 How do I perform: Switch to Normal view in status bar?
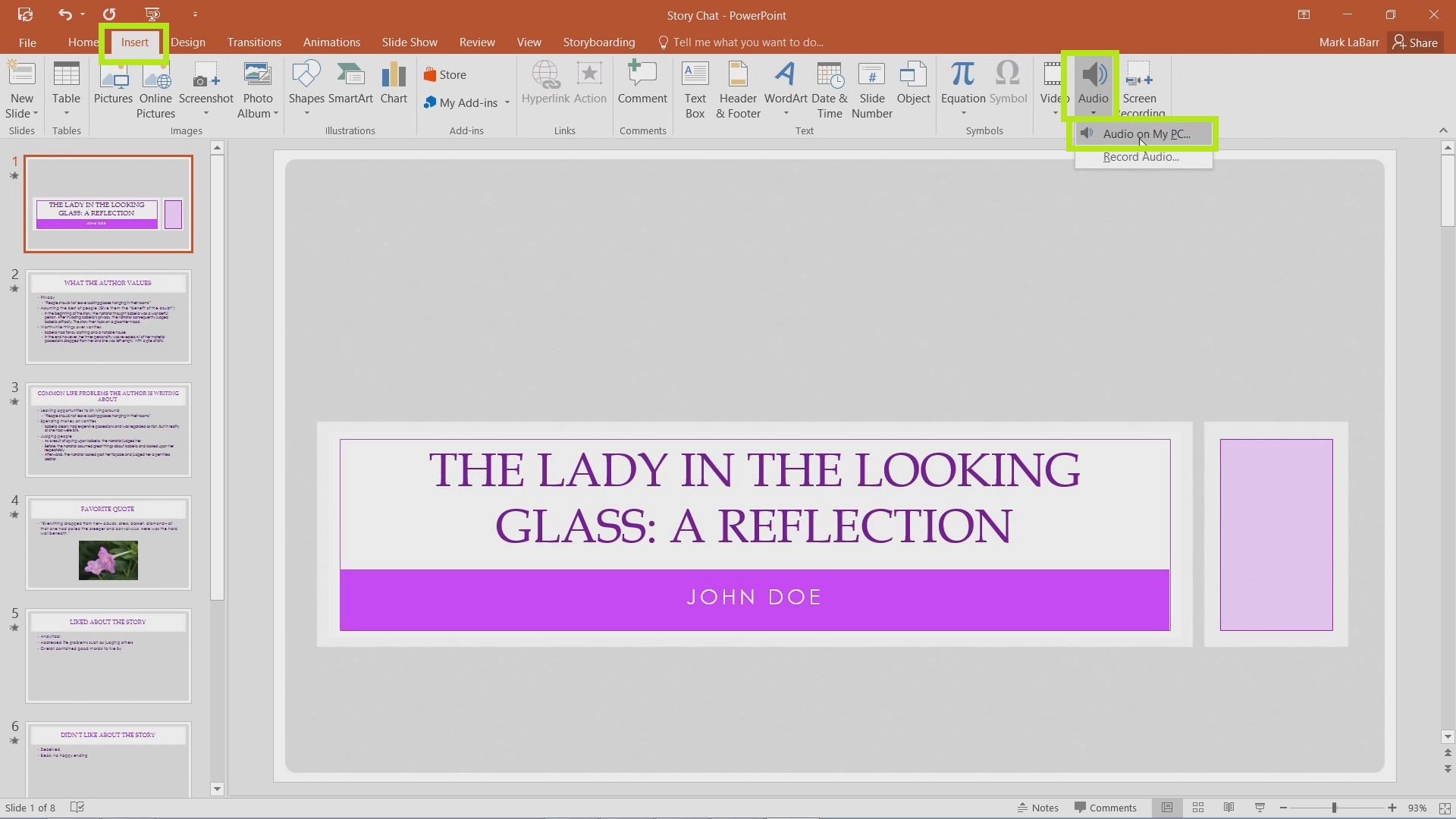click(x=1167, y=808)
